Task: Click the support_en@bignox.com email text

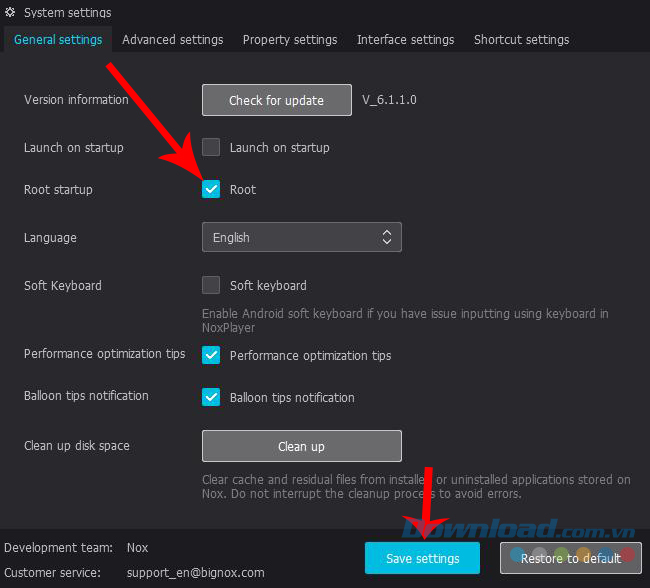Action: coord(196,573)
